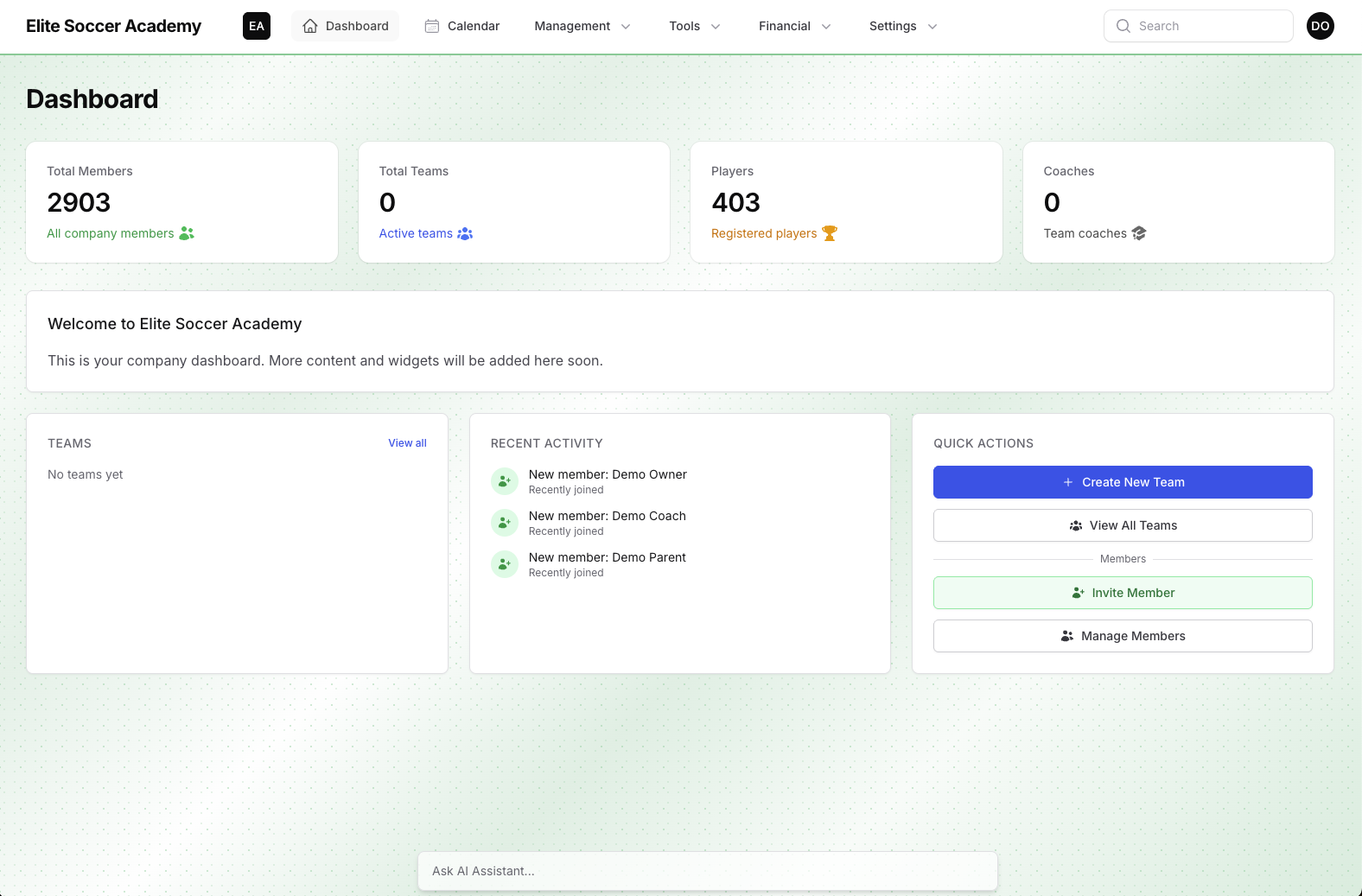Focus the Search field in header

point(1198,26)
